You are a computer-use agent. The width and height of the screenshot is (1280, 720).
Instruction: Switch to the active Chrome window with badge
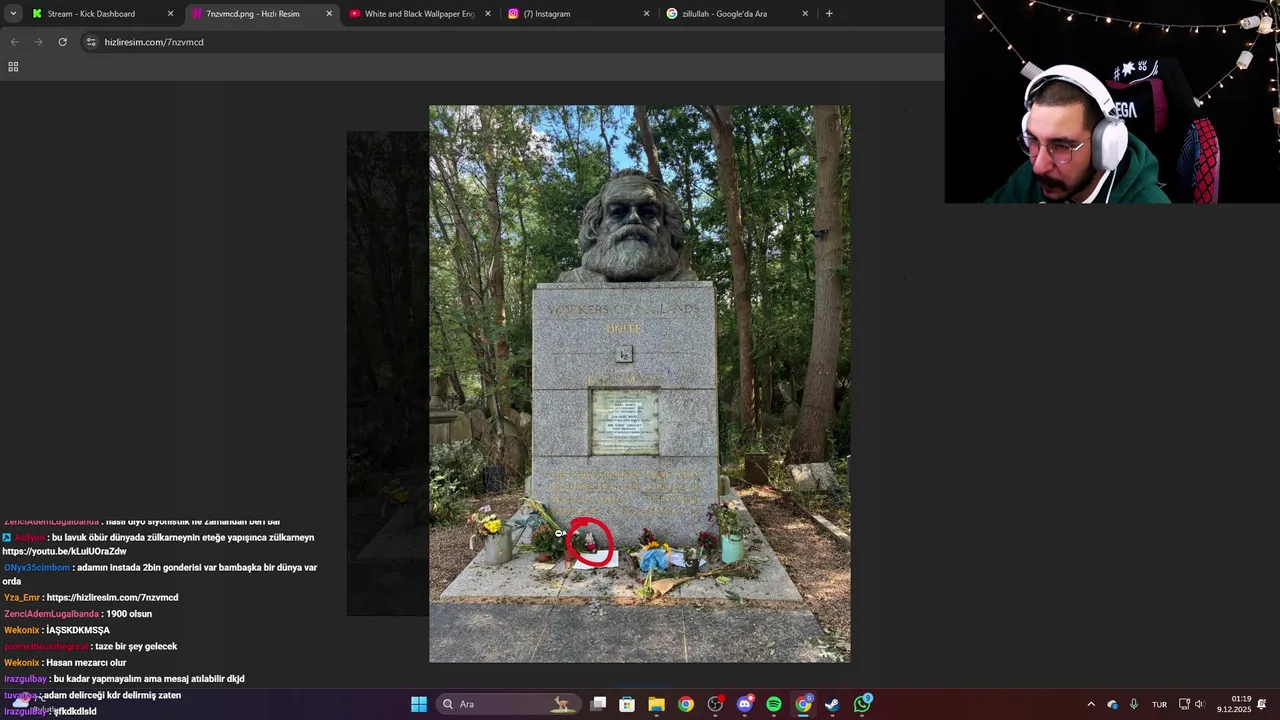pyautogui.click(x=803, y=704)
